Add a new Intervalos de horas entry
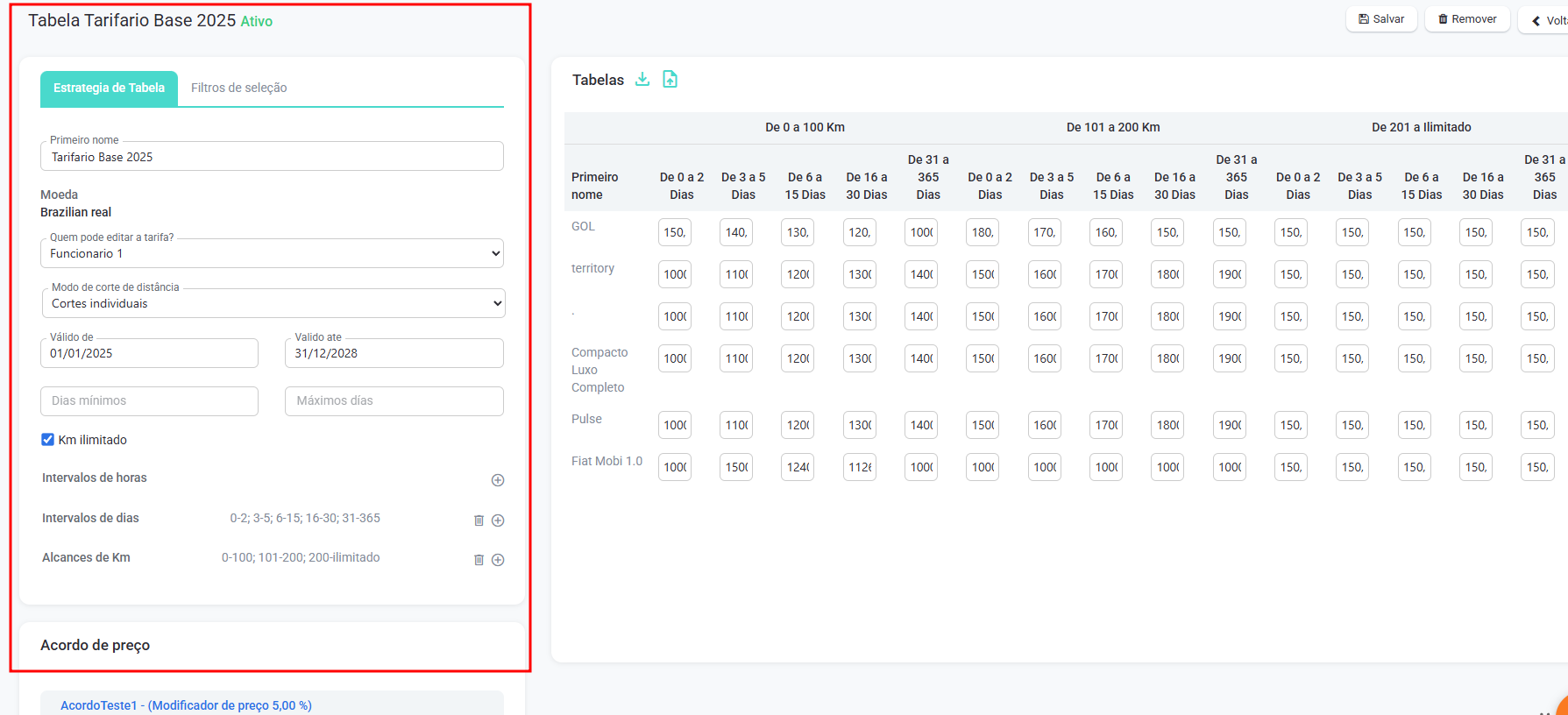 click(498, 480)
